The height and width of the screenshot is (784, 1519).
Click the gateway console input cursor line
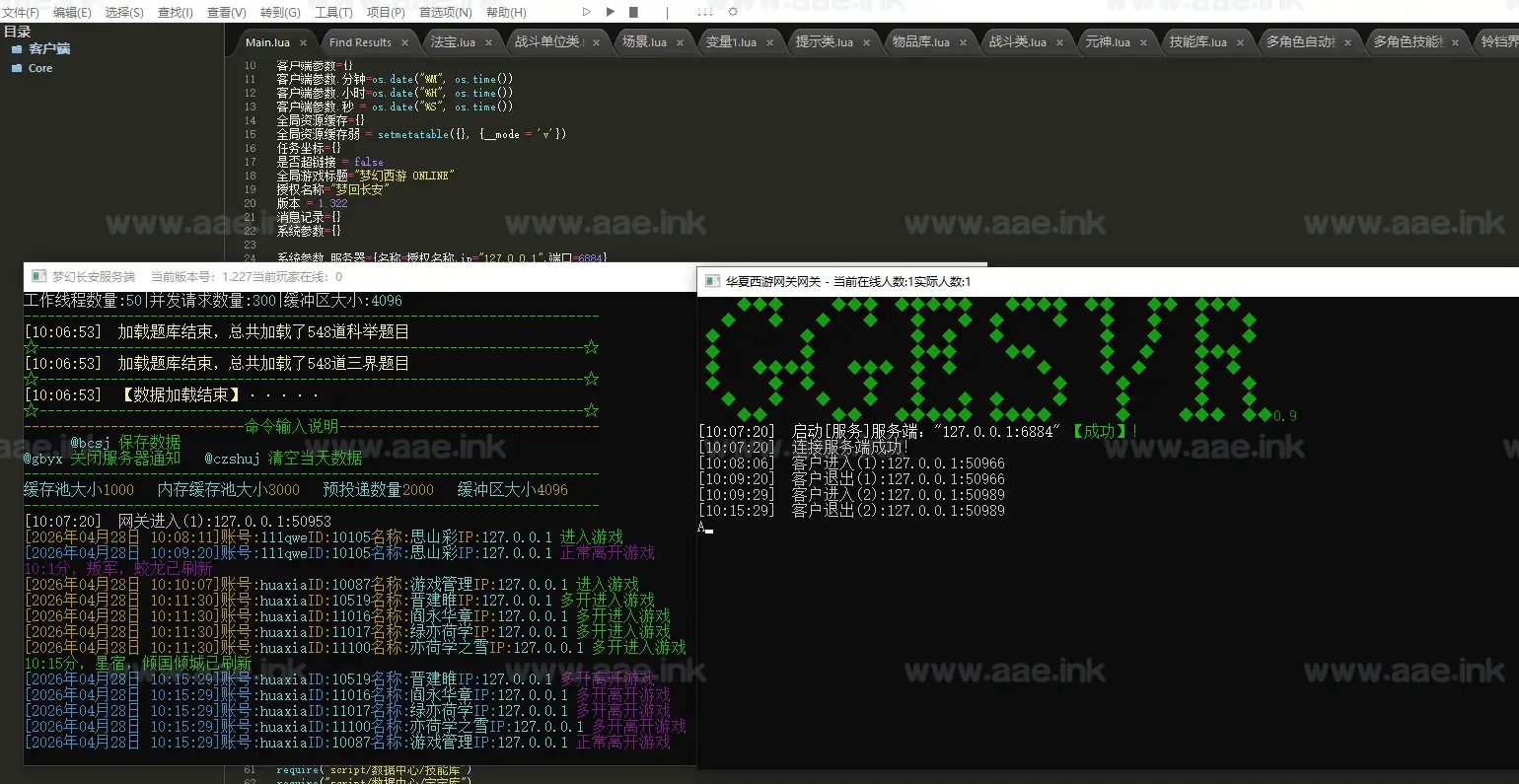[706, 528]
